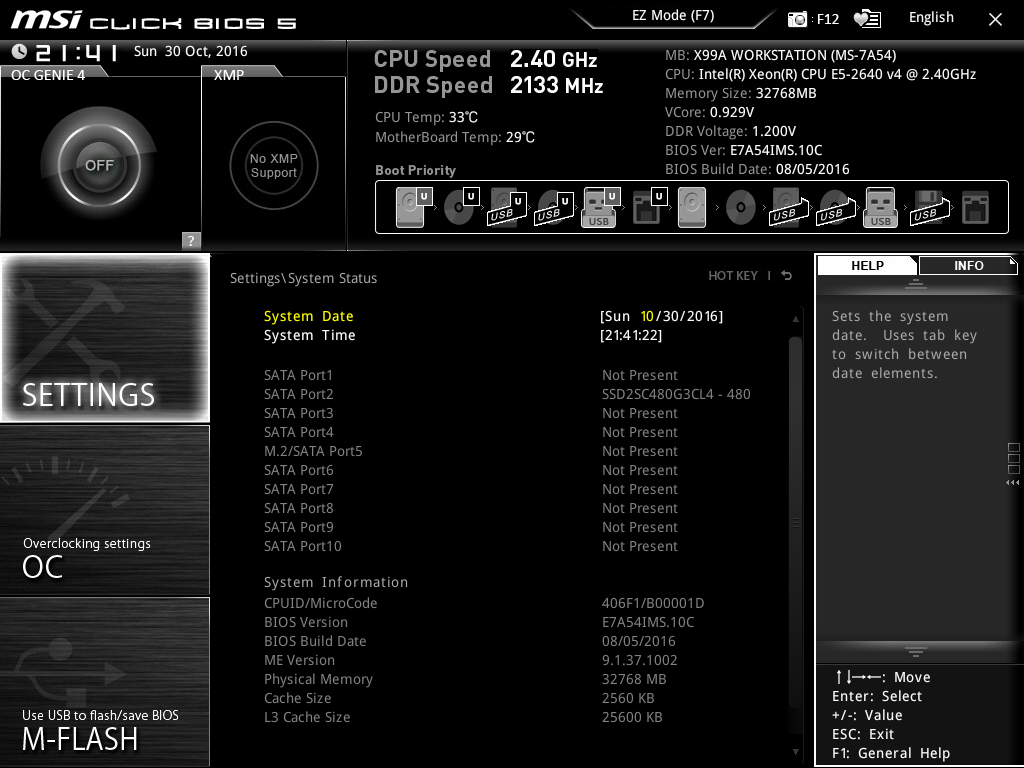The width and height of the screenshot is (1024, 768).
Task: Toggle the OC Genie 4 OFF knob
Action: [99, 165]
